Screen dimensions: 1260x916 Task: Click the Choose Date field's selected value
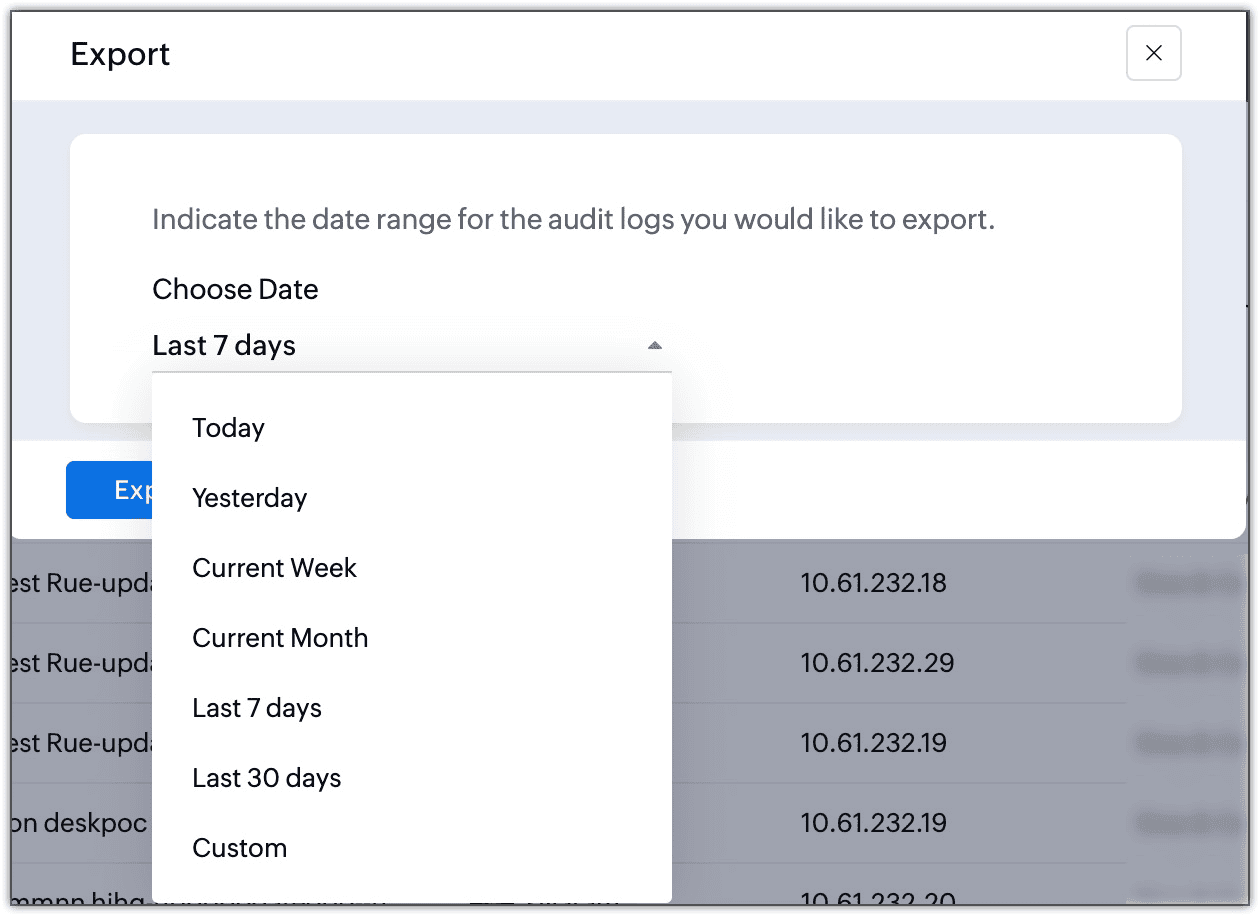pos(224,346)
